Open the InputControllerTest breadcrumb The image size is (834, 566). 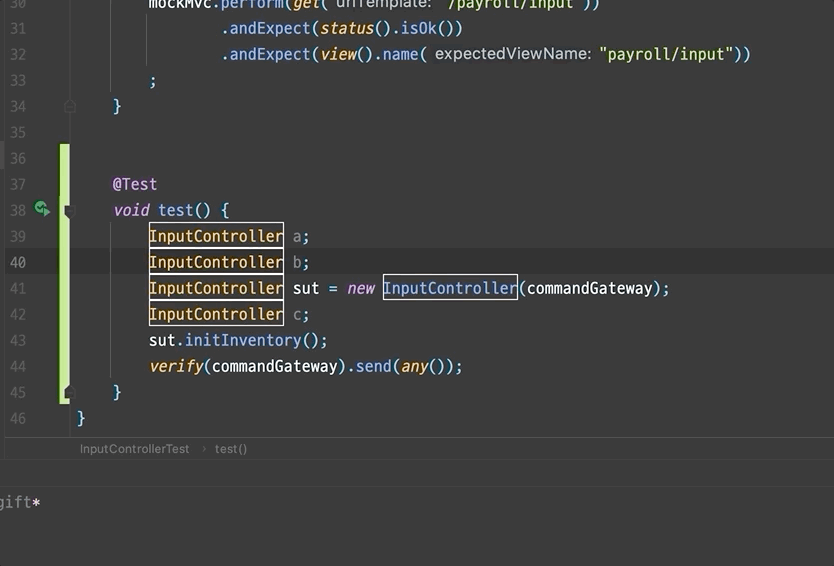point(135,448)
